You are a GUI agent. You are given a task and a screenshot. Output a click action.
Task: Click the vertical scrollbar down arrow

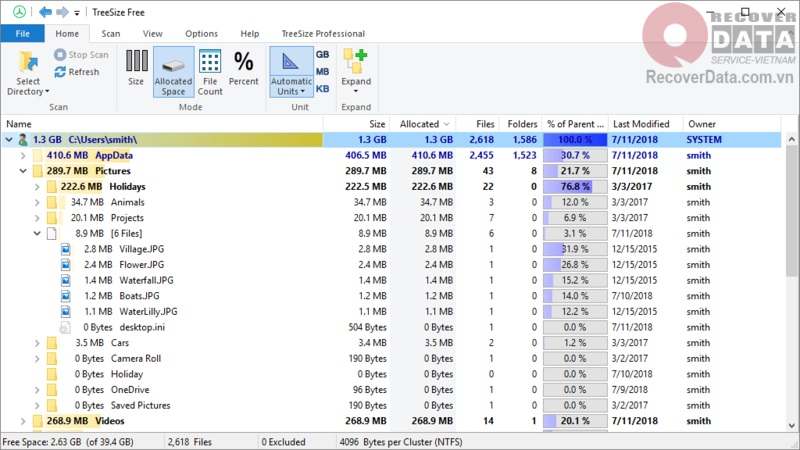tap(791, 425)
